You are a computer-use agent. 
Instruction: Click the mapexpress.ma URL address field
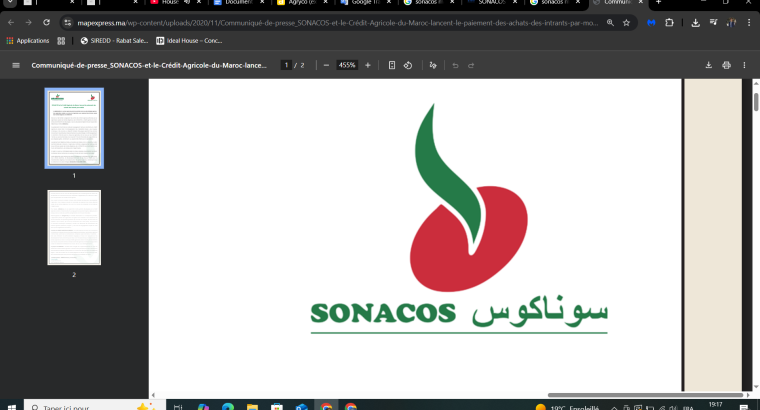point(337,23)
